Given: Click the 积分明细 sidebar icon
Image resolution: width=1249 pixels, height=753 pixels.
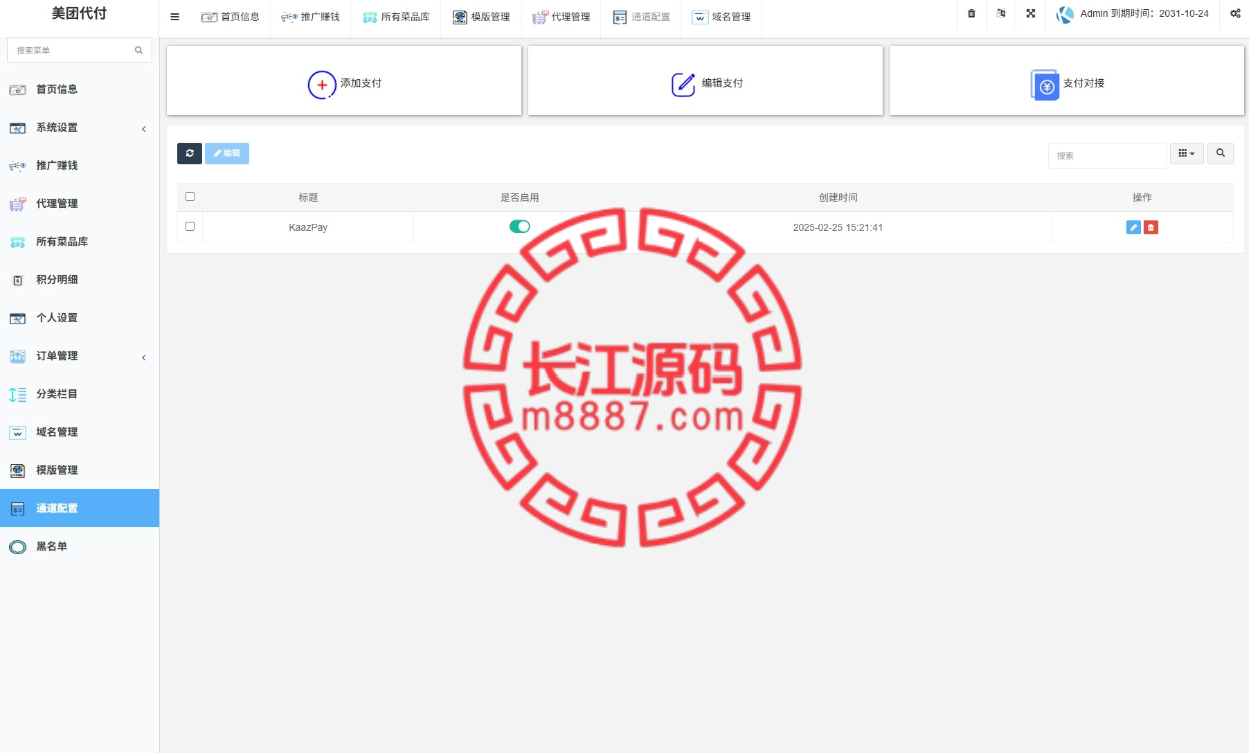Looking at the screenshot, I should [x=17, y=280].
